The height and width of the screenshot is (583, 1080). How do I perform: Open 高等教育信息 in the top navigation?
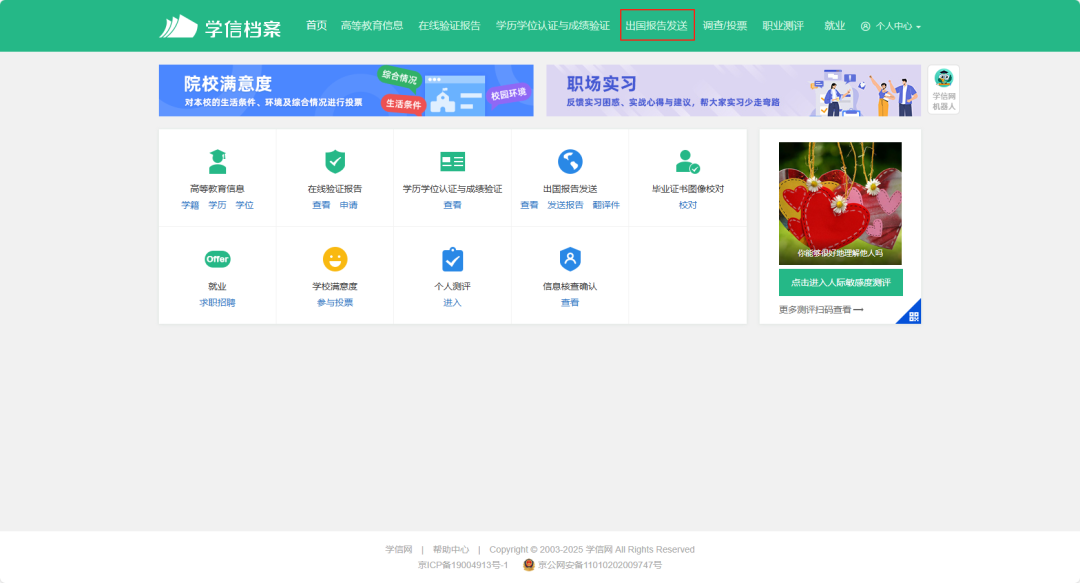pyautogui.click(x=372, y=25)
